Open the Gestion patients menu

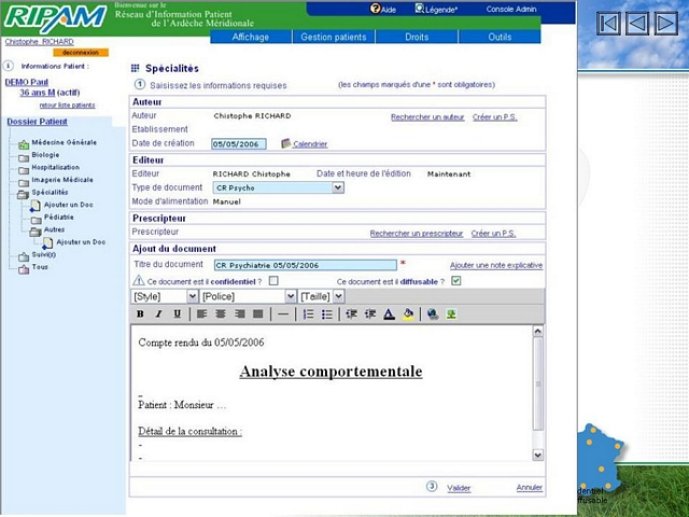[334, 37]
